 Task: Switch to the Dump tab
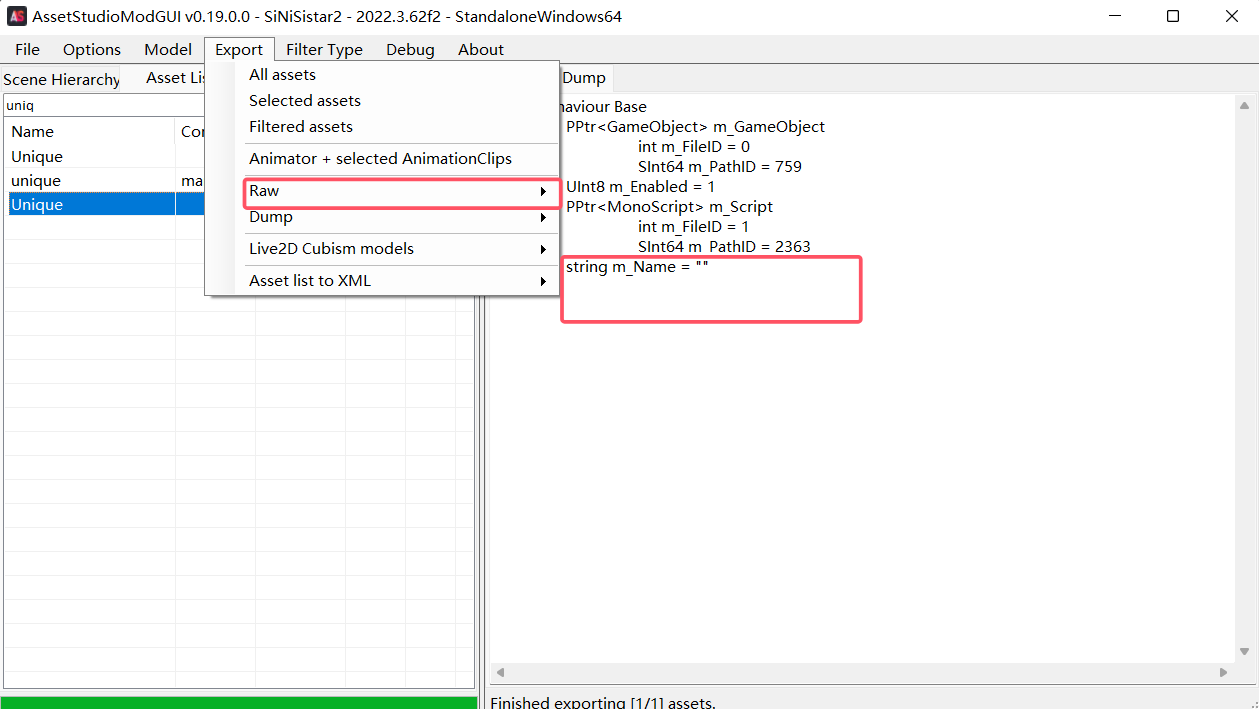(x=583, y=78)
